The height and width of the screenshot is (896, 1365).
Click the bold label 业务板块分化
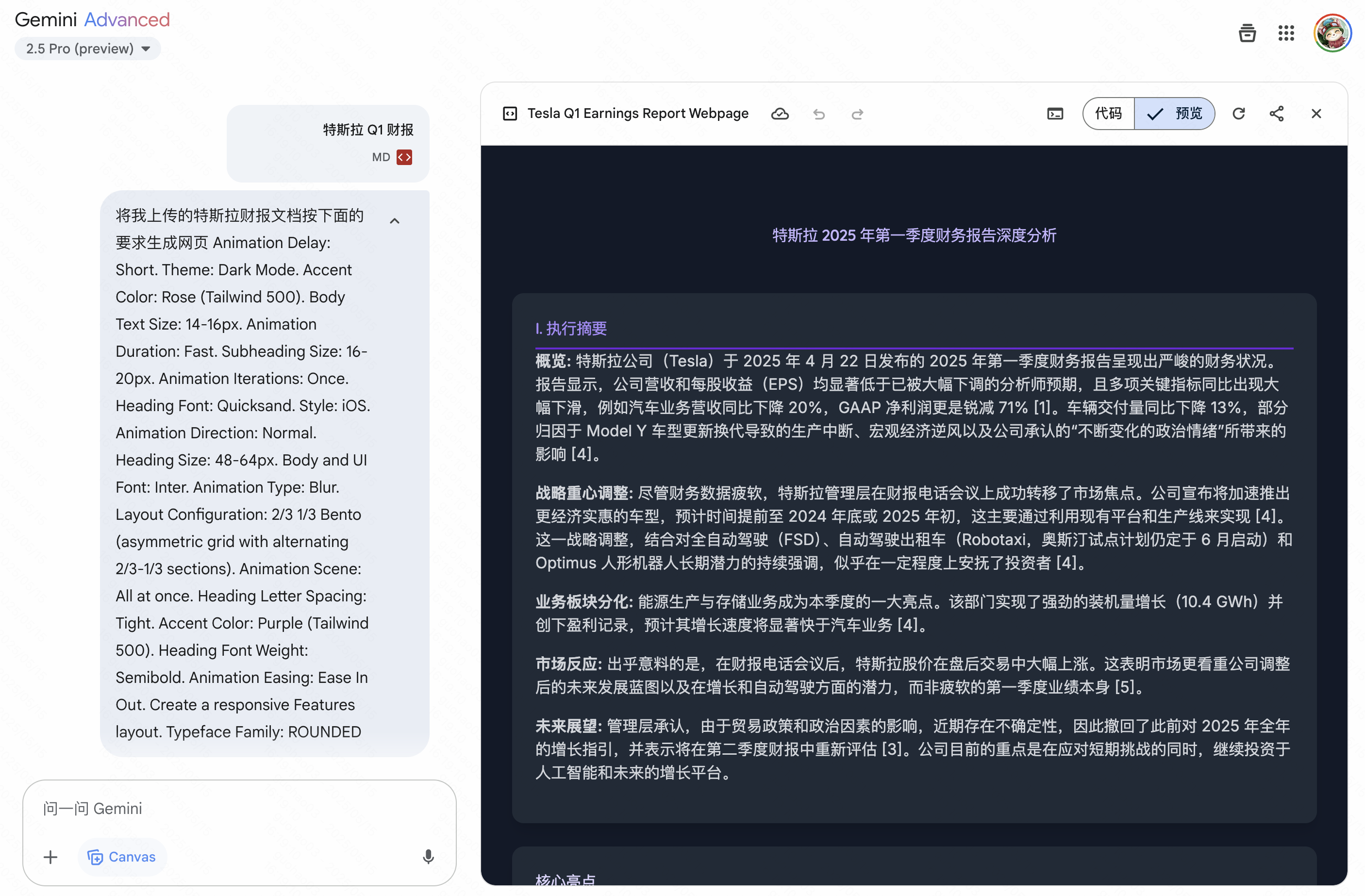584,601
